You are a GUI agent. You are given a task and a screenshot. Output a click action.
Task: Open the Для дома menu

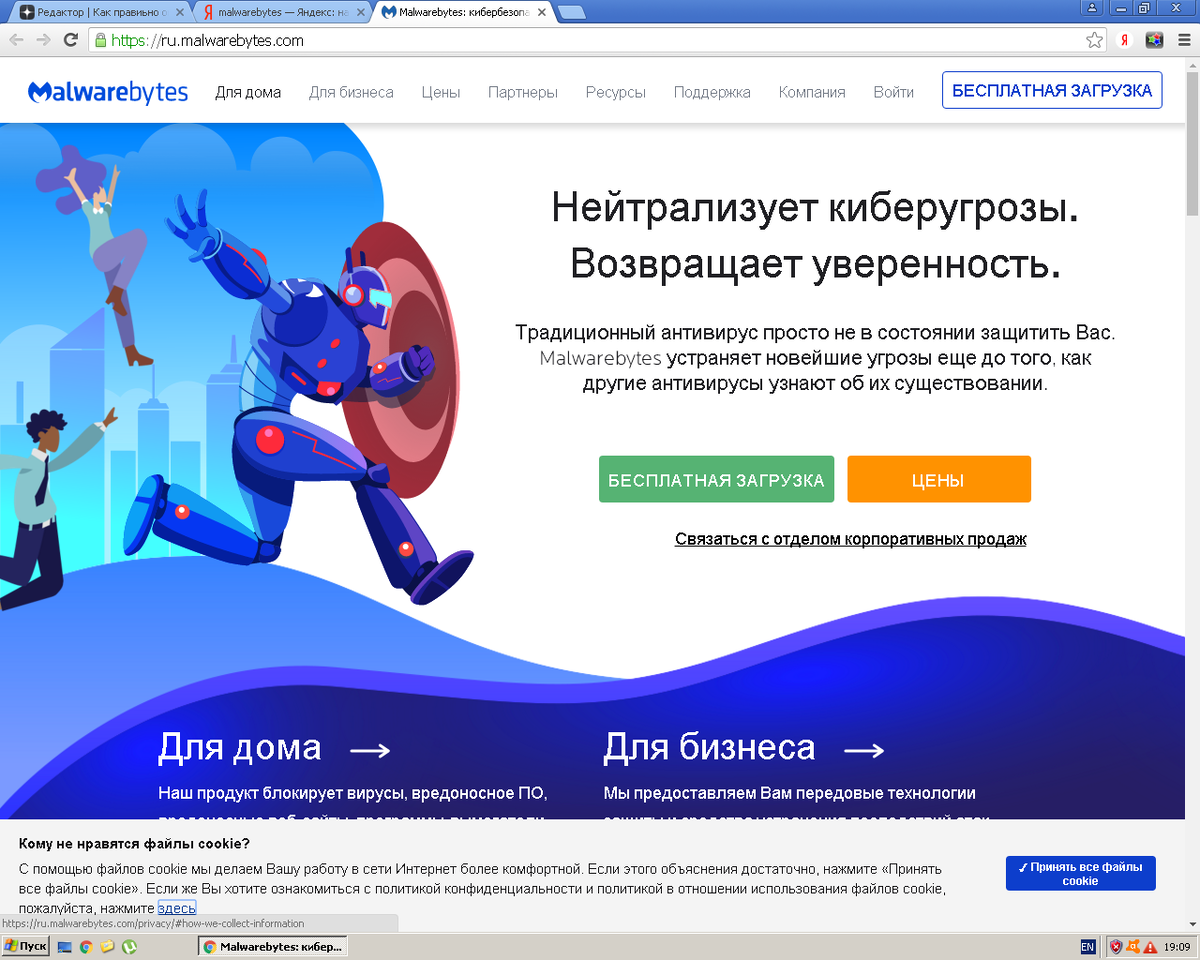[x=248, y=92]
